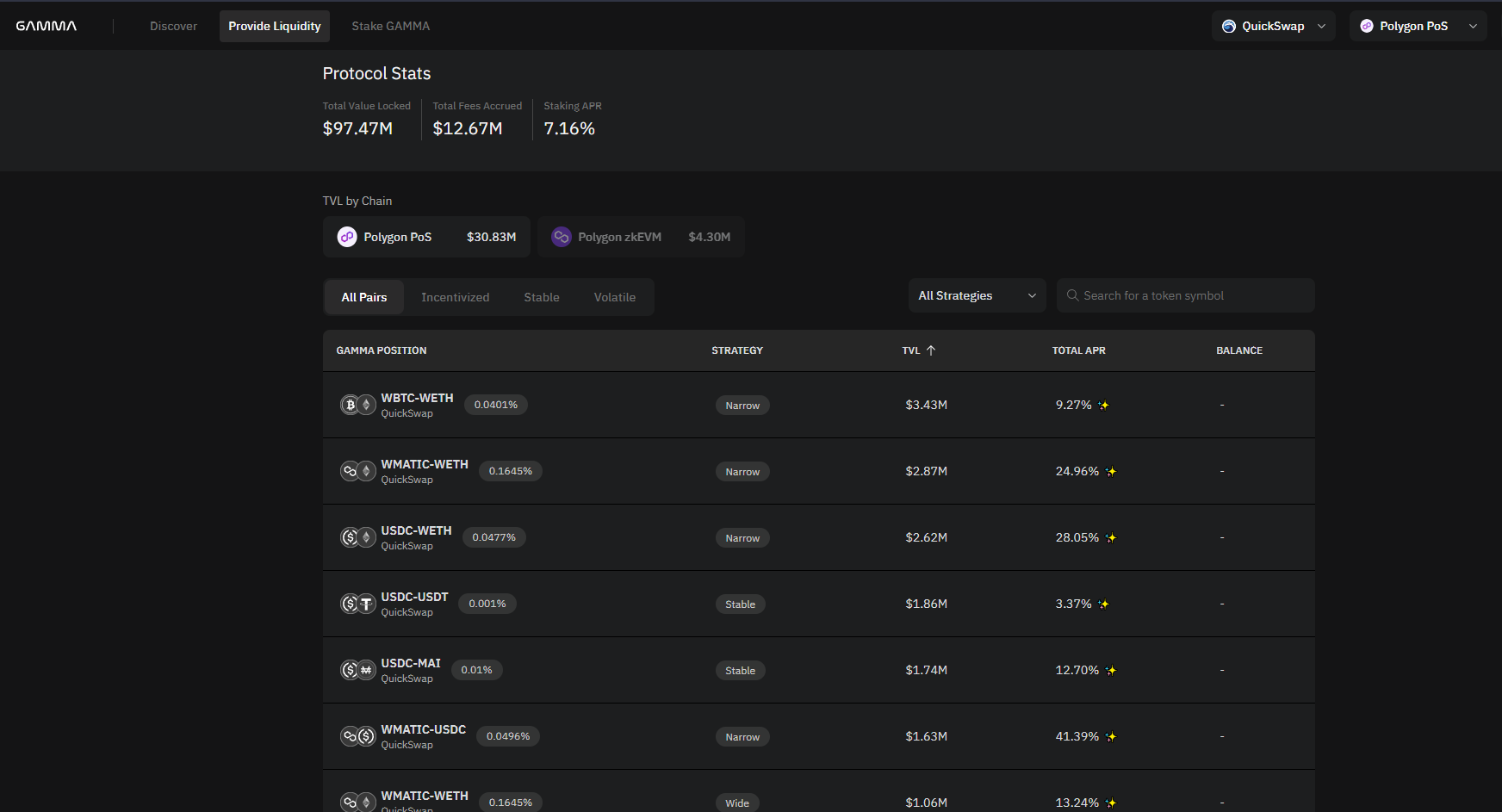Open the QuickSwap exchange dropdown
The width and height of the screenshot is (1502, 812).
1273,26
